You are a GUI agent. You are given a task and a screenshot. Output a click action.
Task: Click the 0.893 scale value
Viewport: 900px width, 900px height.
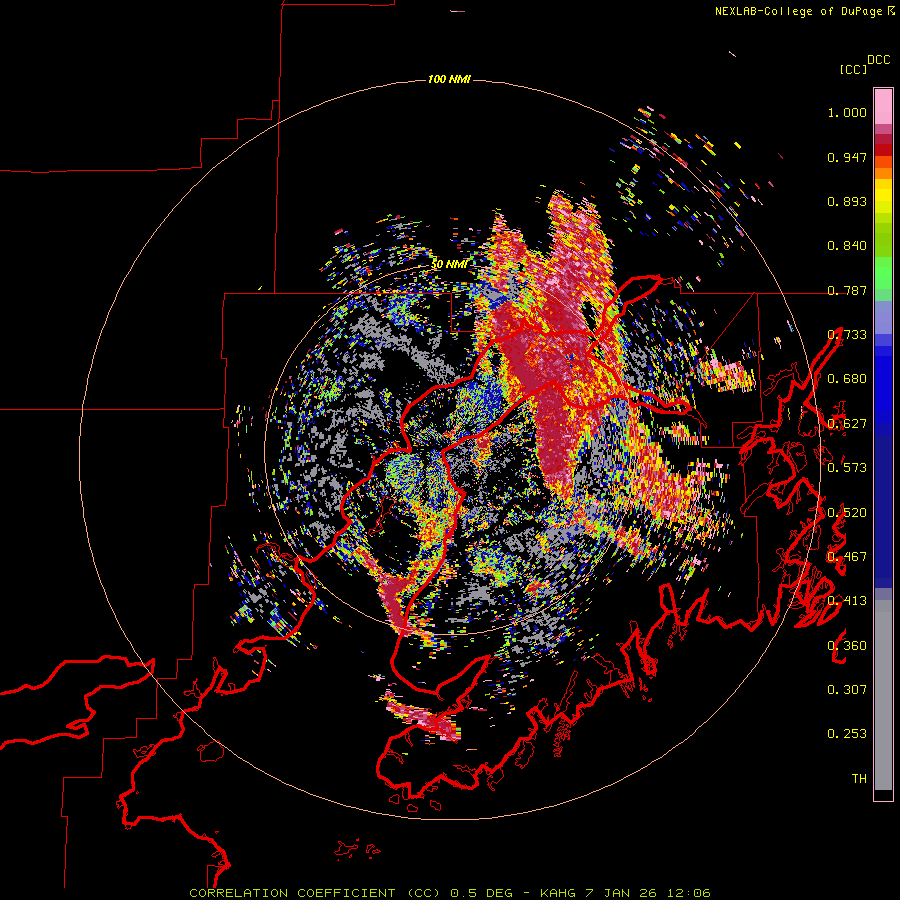pos(847,201)
